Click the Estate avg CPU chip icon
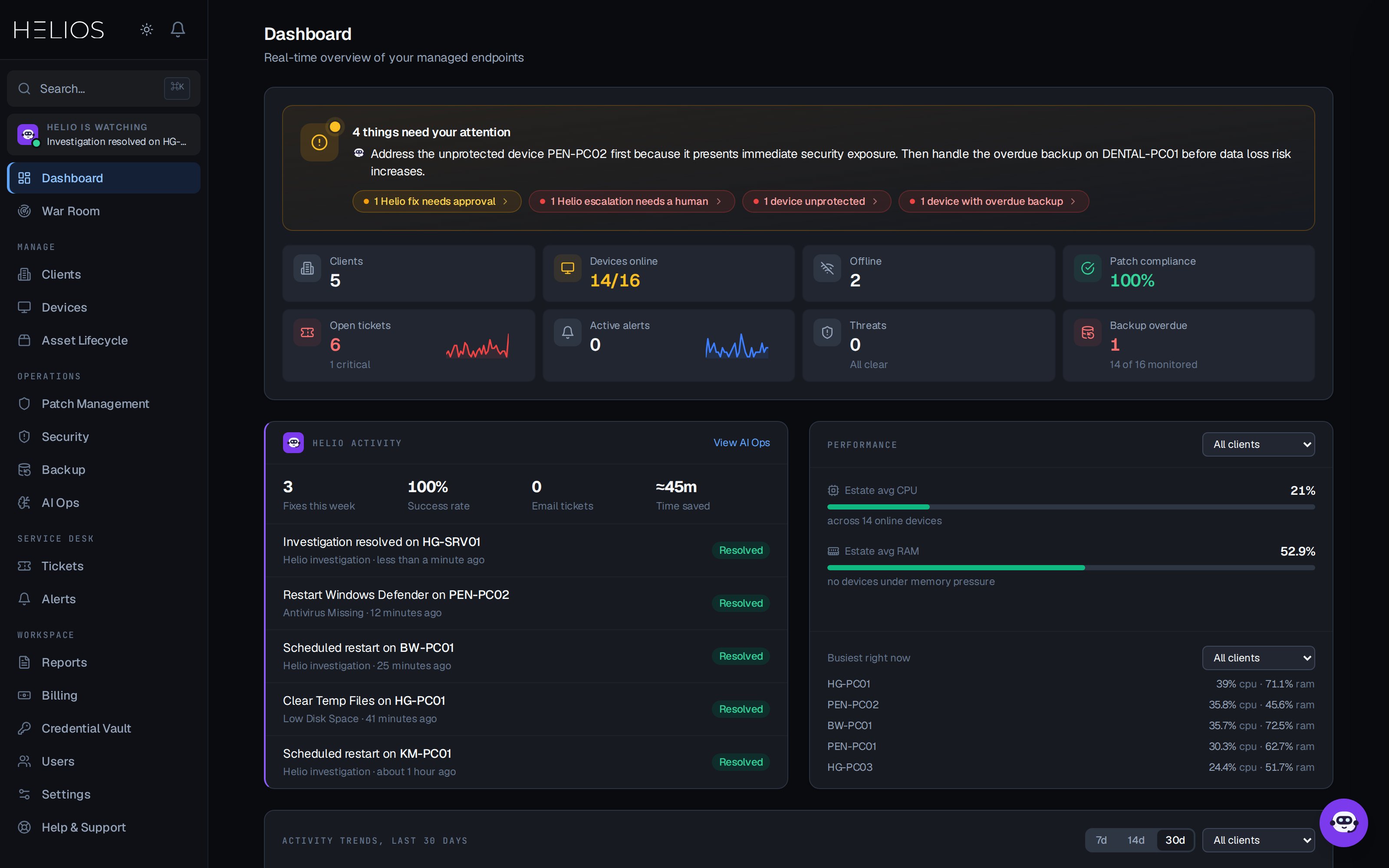The image size is (1389, 868). point(833,490)
